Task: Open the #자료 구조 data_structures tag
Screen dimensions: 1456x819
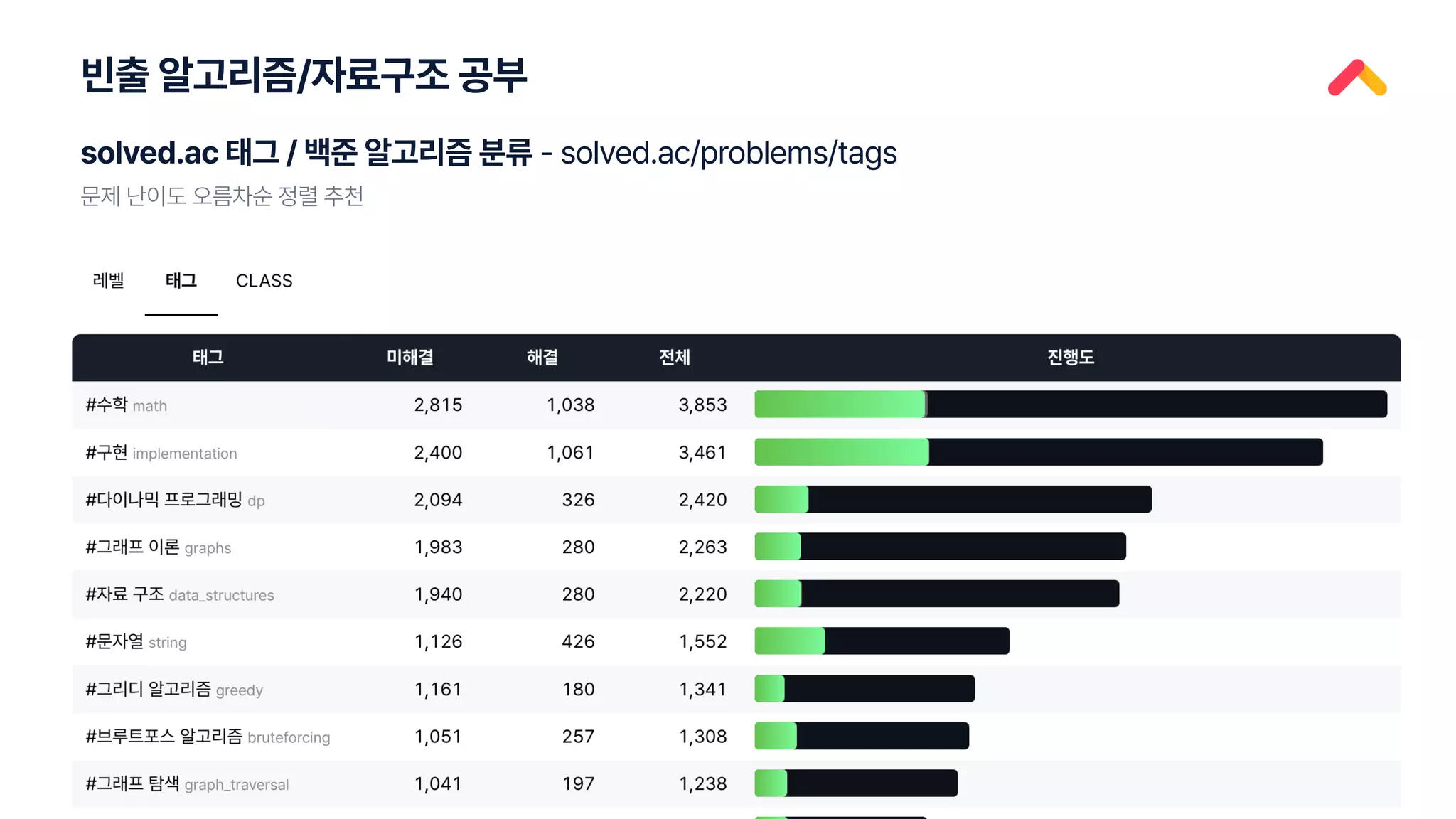Action: click(180, 594)
